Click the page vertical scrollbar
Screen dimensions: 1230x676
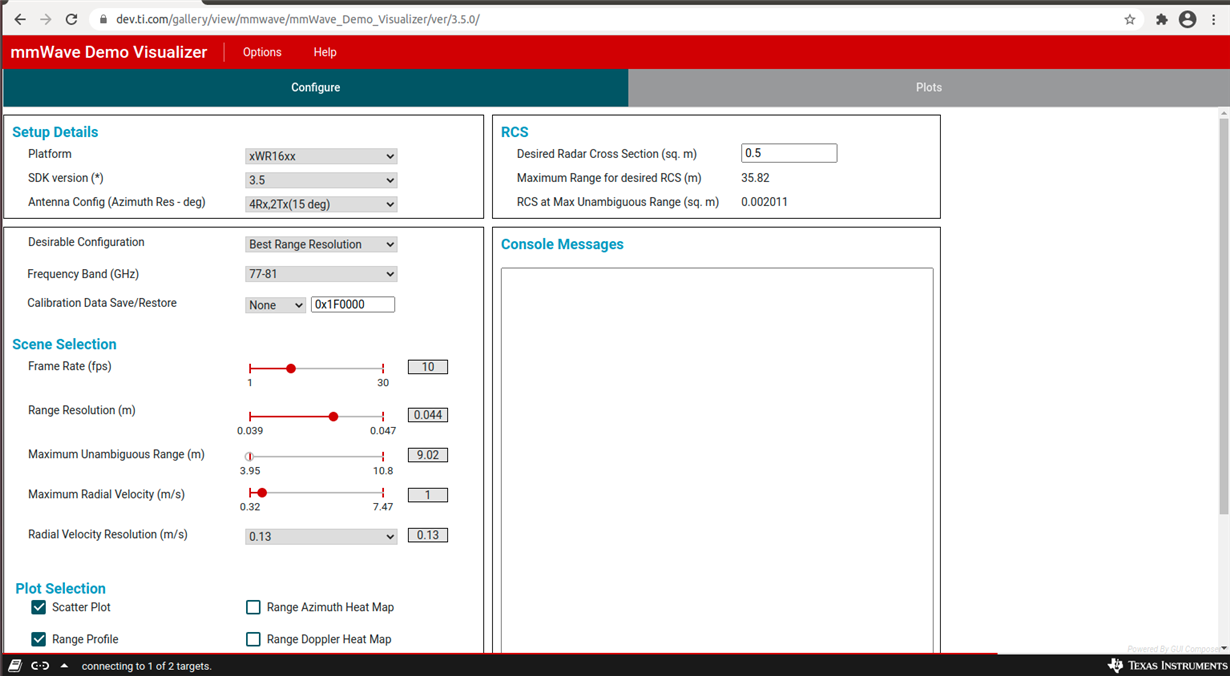click(1224, 316)
